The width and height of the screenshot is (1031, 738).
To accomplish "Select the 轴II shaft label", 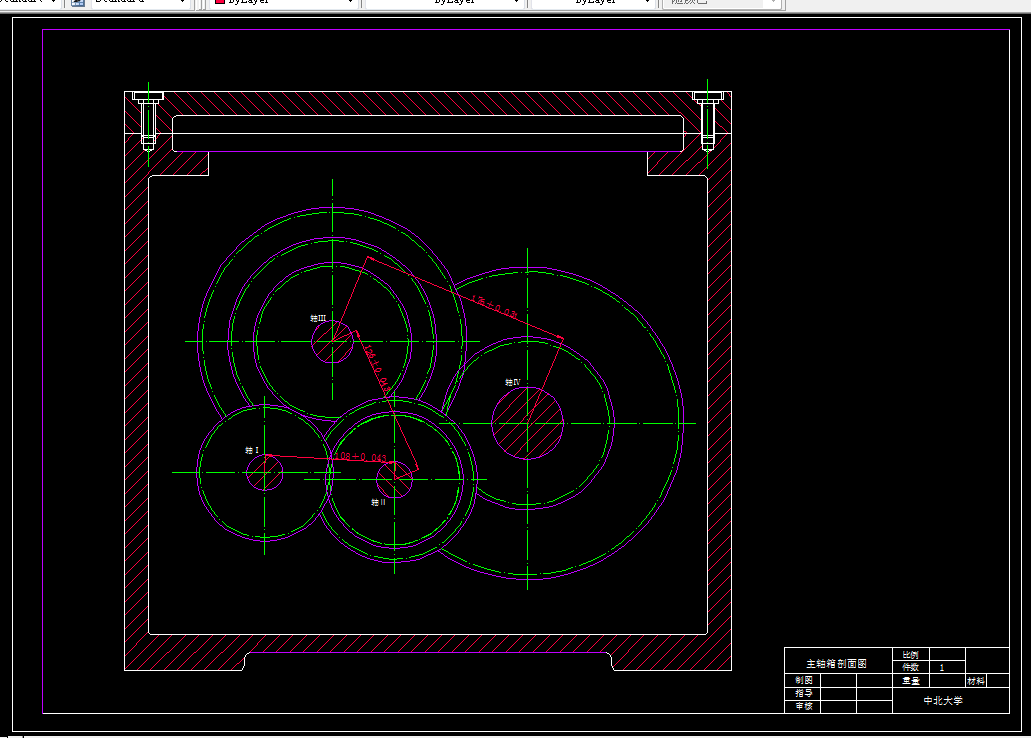I will (378, 503).
